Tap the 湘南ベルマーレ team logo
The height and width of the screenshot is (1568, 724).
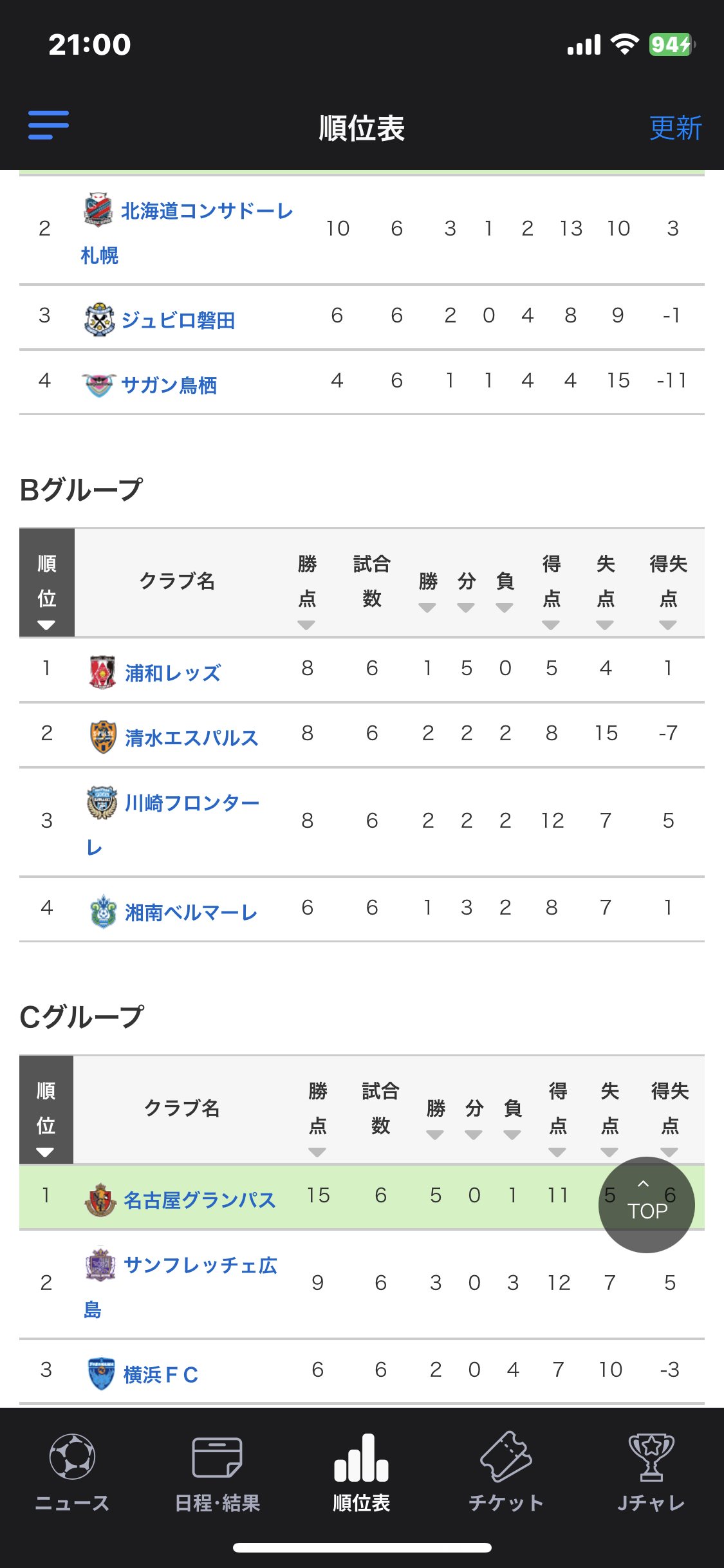[x=103, y=911]
